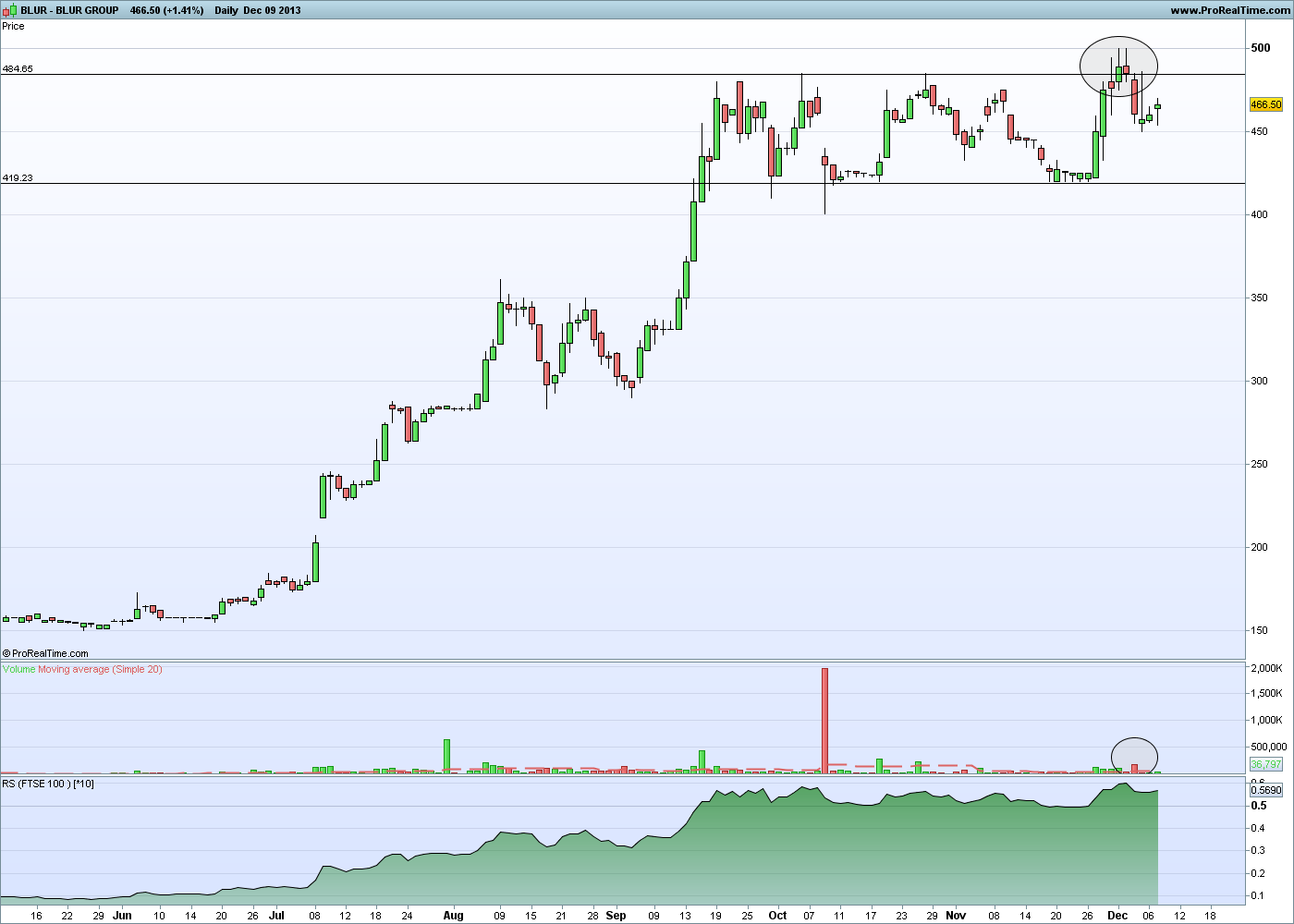Click the 0.4 mark on the RS axis

click(x=1258, y=828)
